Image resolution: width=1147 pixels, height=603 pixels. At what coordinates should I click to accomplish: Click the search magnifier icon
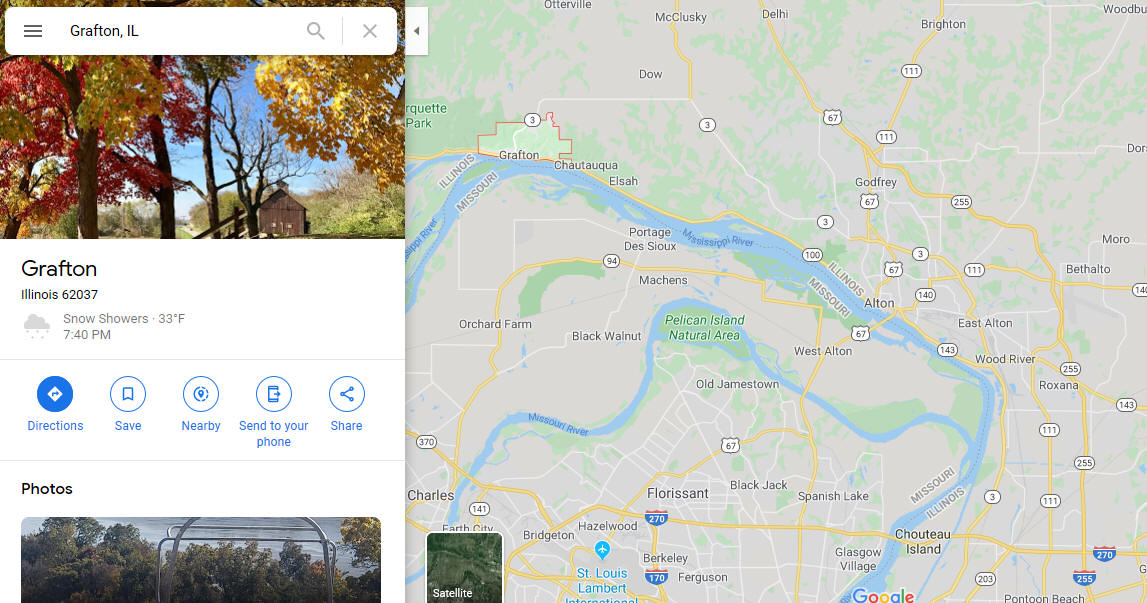pyautogui.click(x=315, y=31)
